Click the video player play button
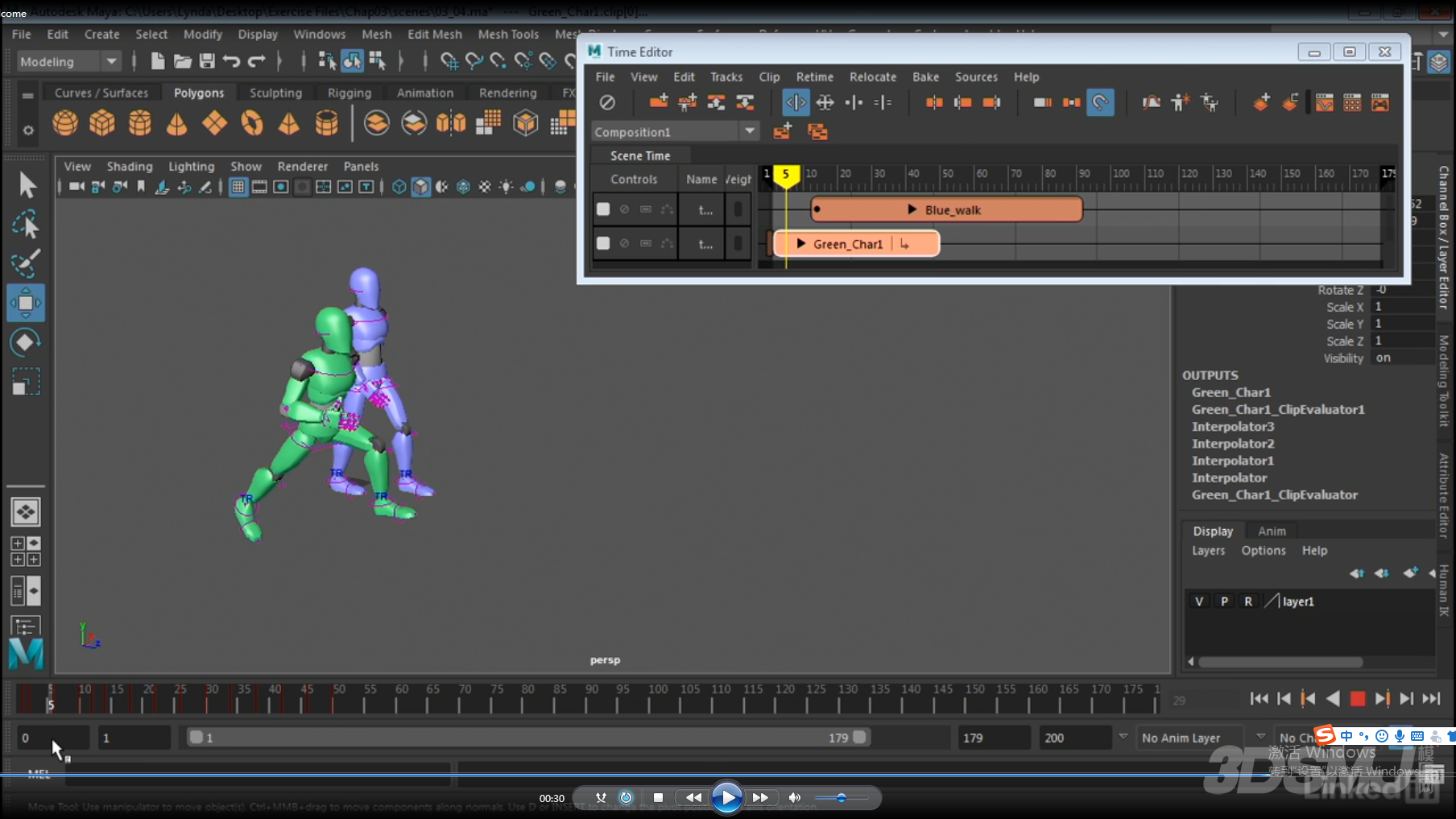This screenshot has width=1456, height=819. (x=727, y=797)
